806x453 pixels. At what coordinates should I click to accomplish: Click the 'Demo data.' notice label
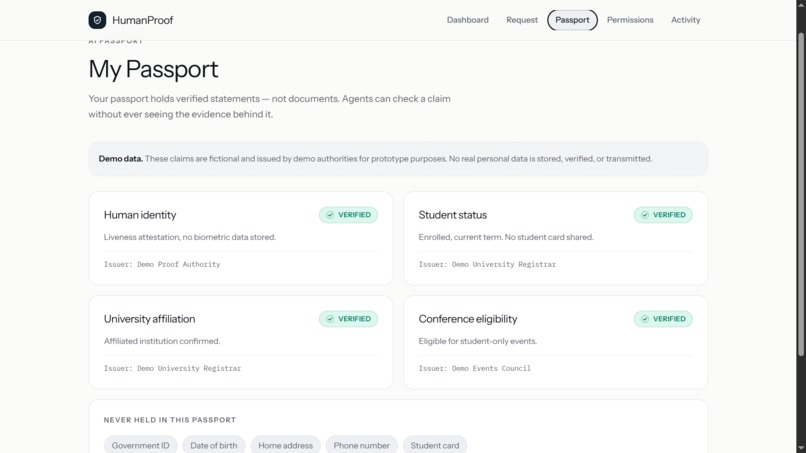click(x=120, y=159)
